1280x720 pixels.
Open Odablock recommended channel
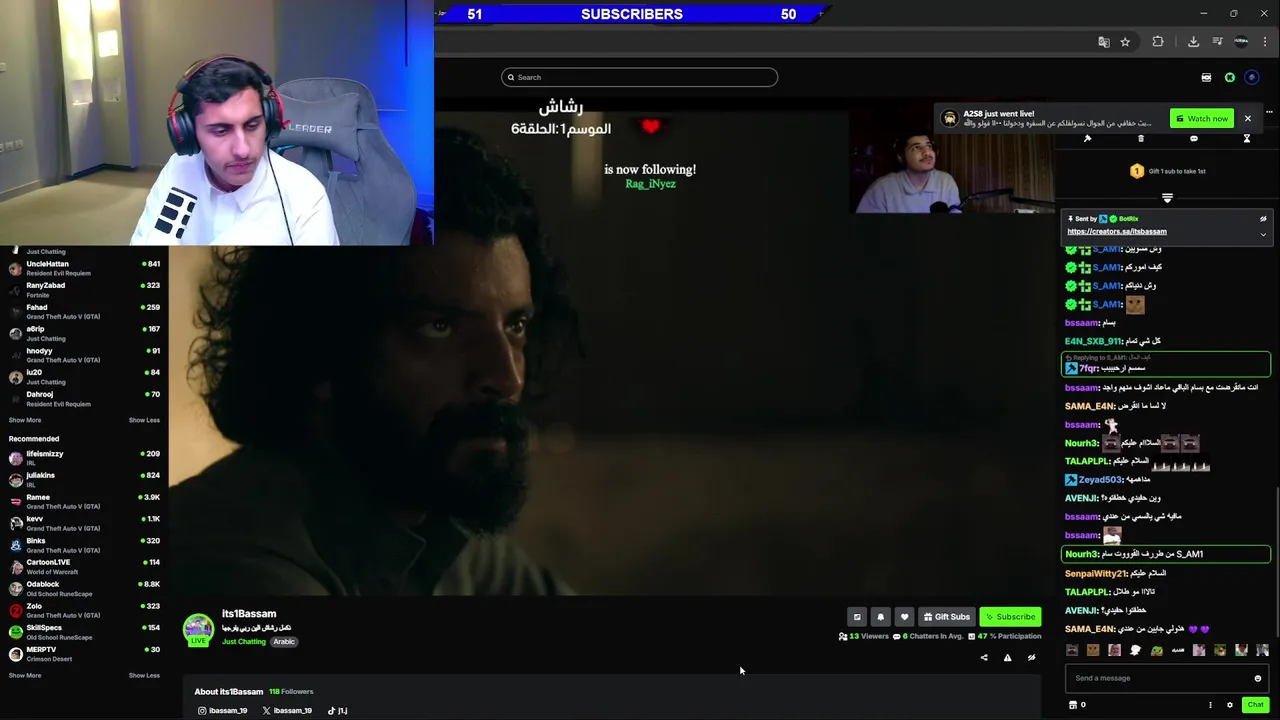click(x=84, y=588)
